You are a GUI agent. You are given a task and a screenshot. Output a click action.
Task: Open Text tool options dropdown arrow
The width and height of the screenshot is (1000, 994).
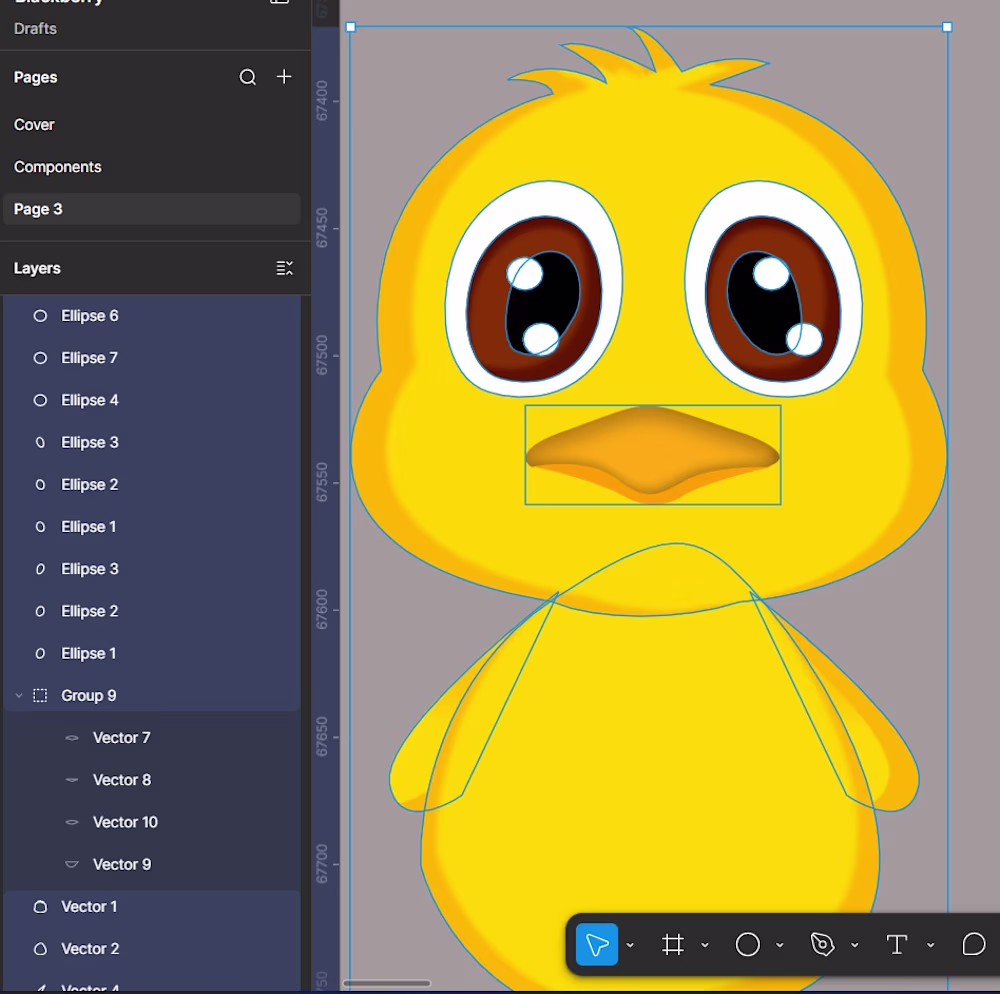pyautogui.click(x=930, y=945)
